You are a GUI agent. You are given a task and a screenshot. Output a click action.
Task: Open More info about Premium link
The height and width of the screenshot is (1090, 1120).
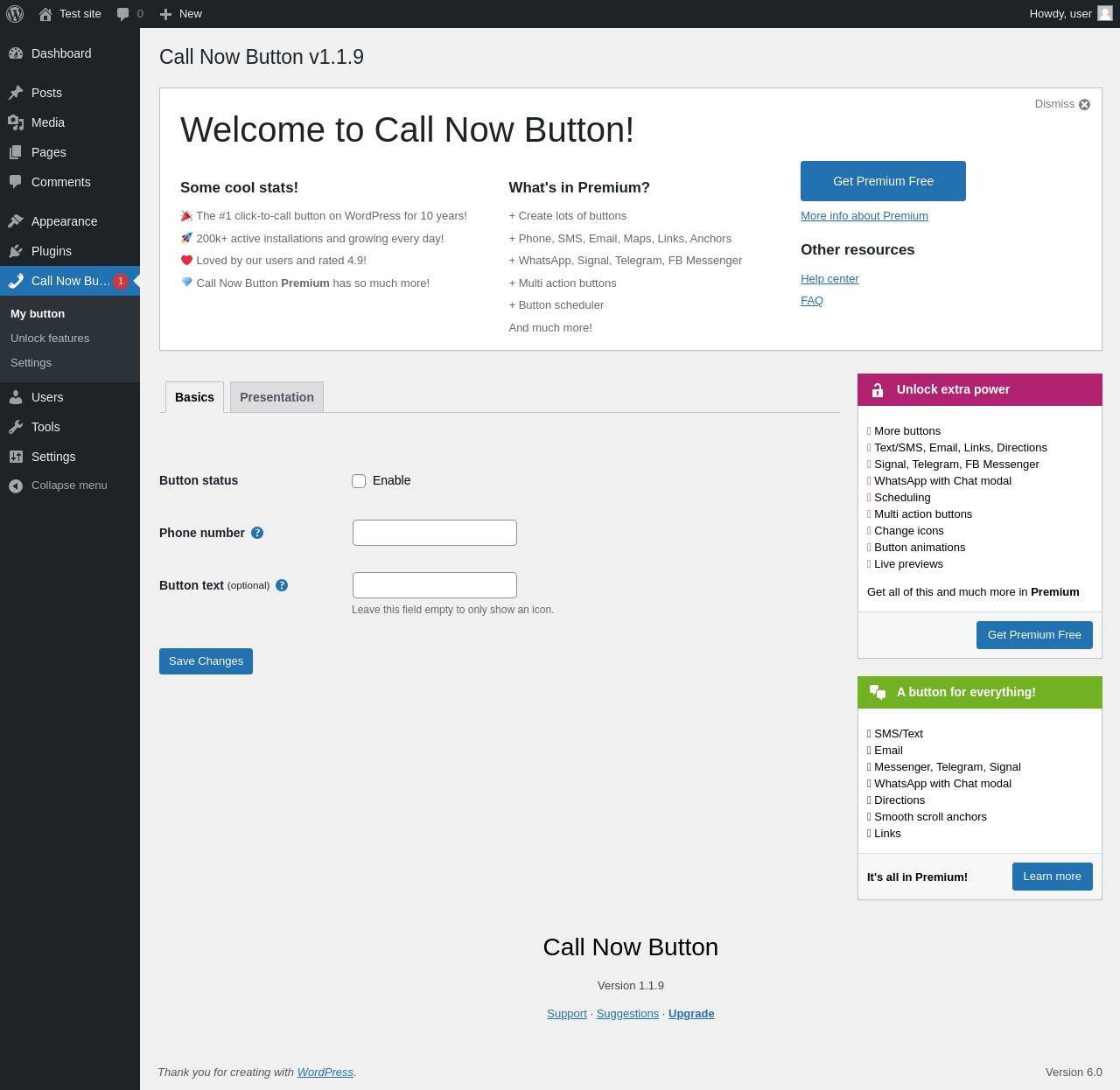pos(864,216)
